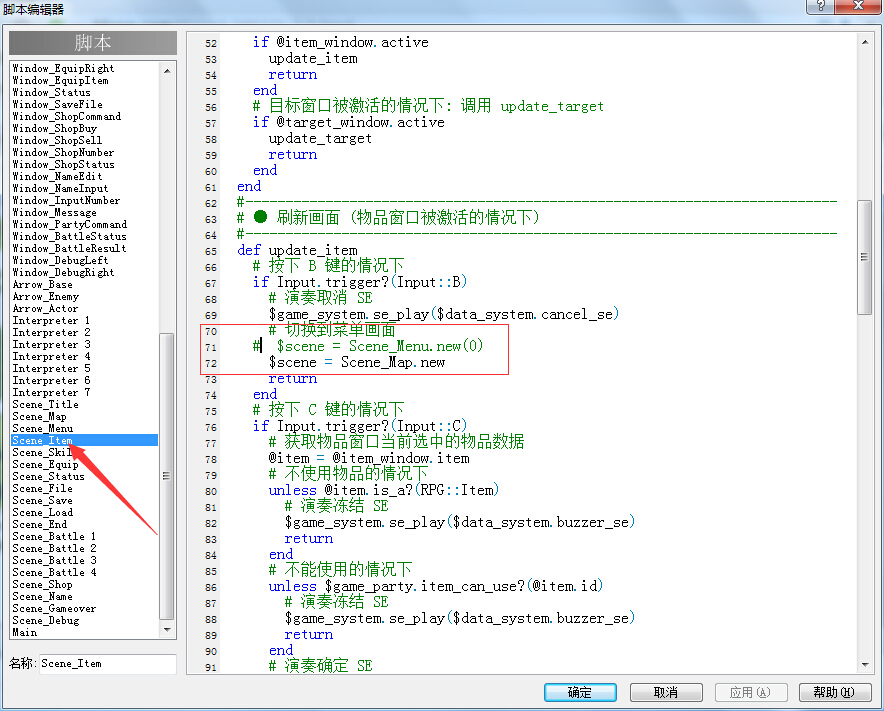Click 'if Input.trigger?(Input::C)' code line
This screenshot has width=884, height=711.
(x=360, y=426)
